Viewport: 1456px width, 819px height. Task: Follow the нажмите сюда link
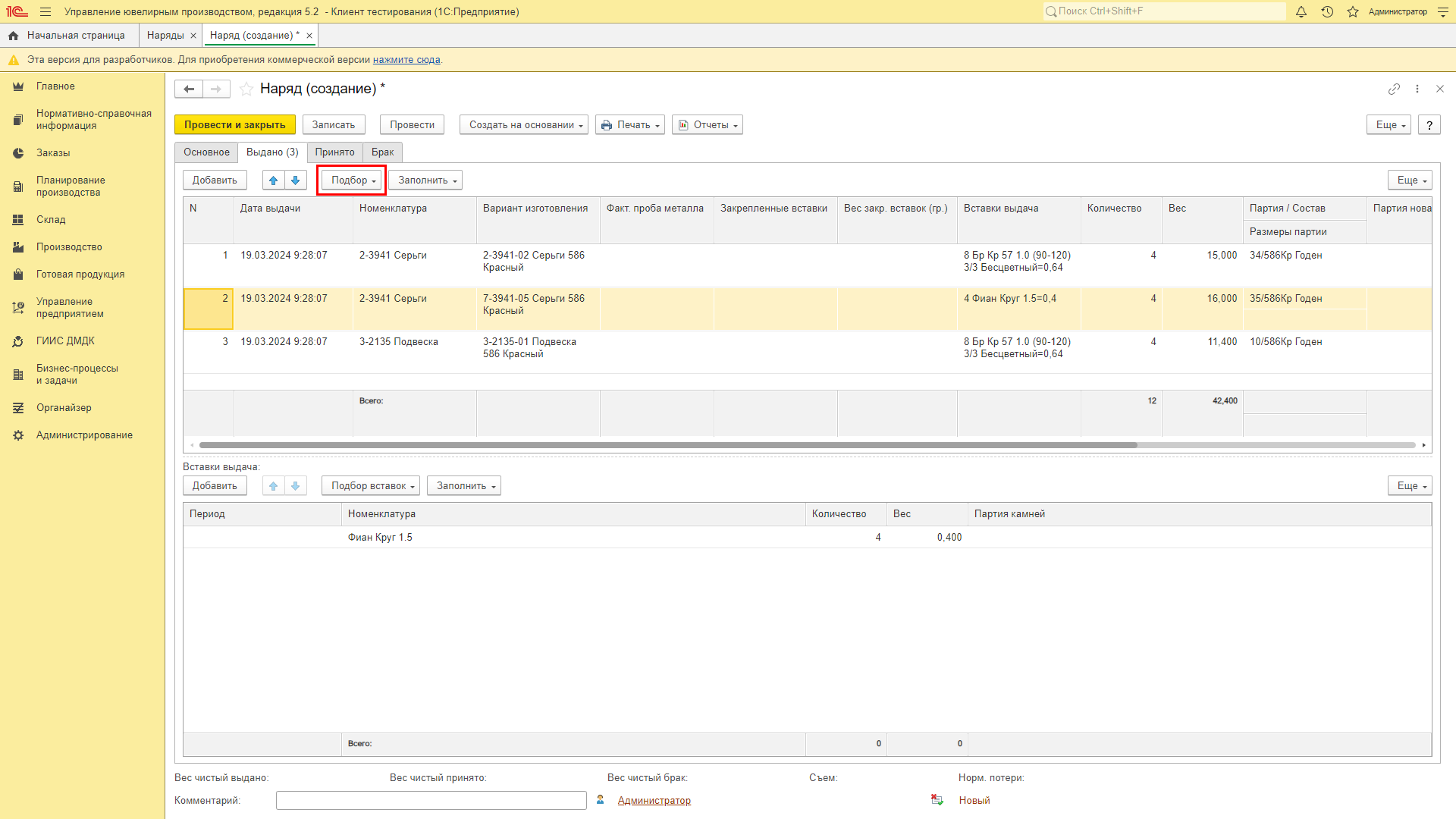tap(406, 60)
